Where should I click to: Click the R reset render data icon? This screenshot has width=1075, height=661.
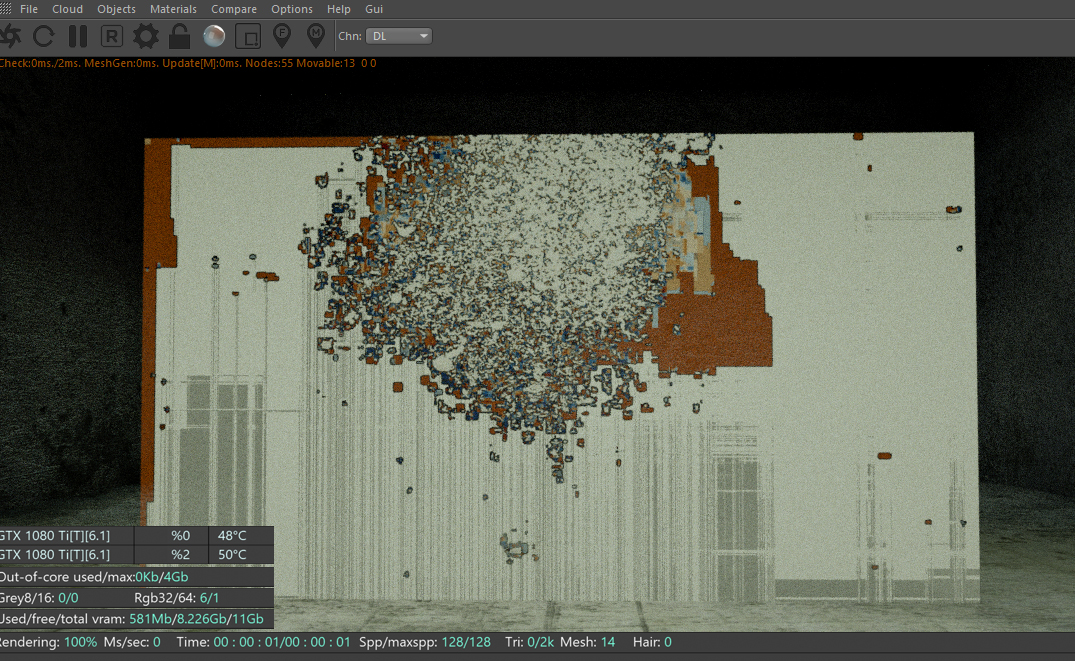[x=112, y=36]
